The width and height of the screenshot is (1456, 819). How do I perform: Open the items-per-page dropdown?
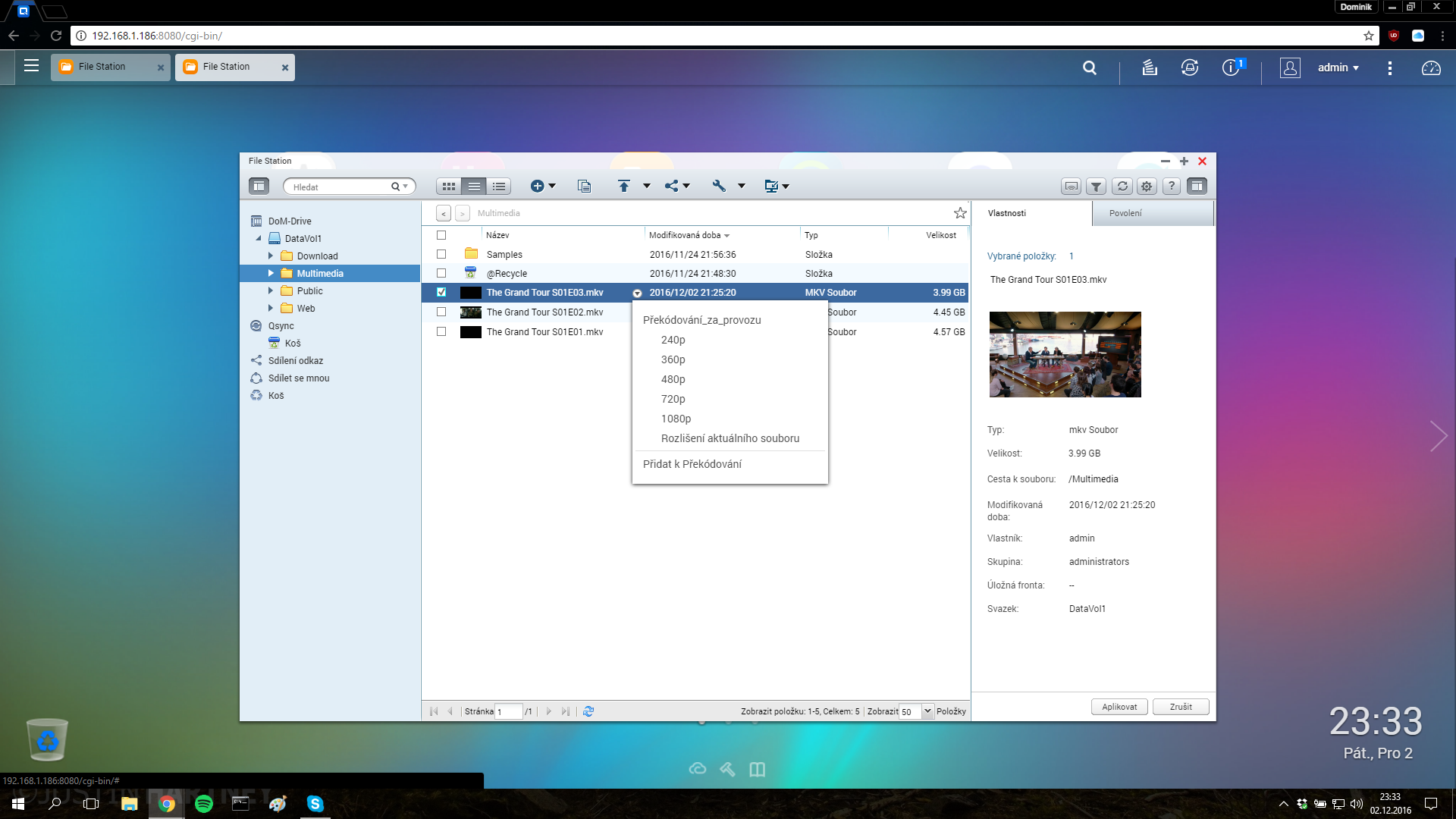(927, 711)
